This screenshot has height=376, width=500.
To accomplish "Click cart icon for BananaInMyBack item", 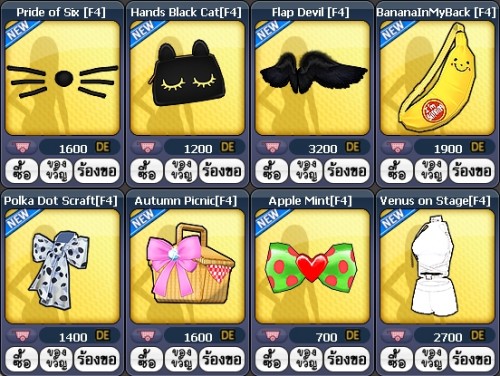I will tap(397, 147).
